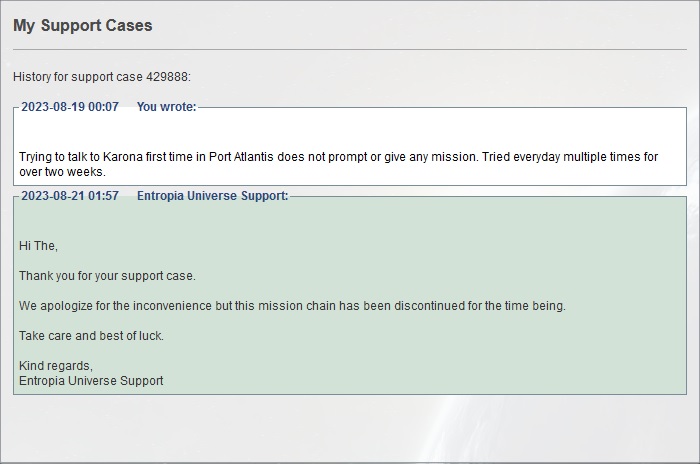This screenshot has width=700, height=464.
Task: Click the Hi The, greeting
Action: click(x=38, y=246)
